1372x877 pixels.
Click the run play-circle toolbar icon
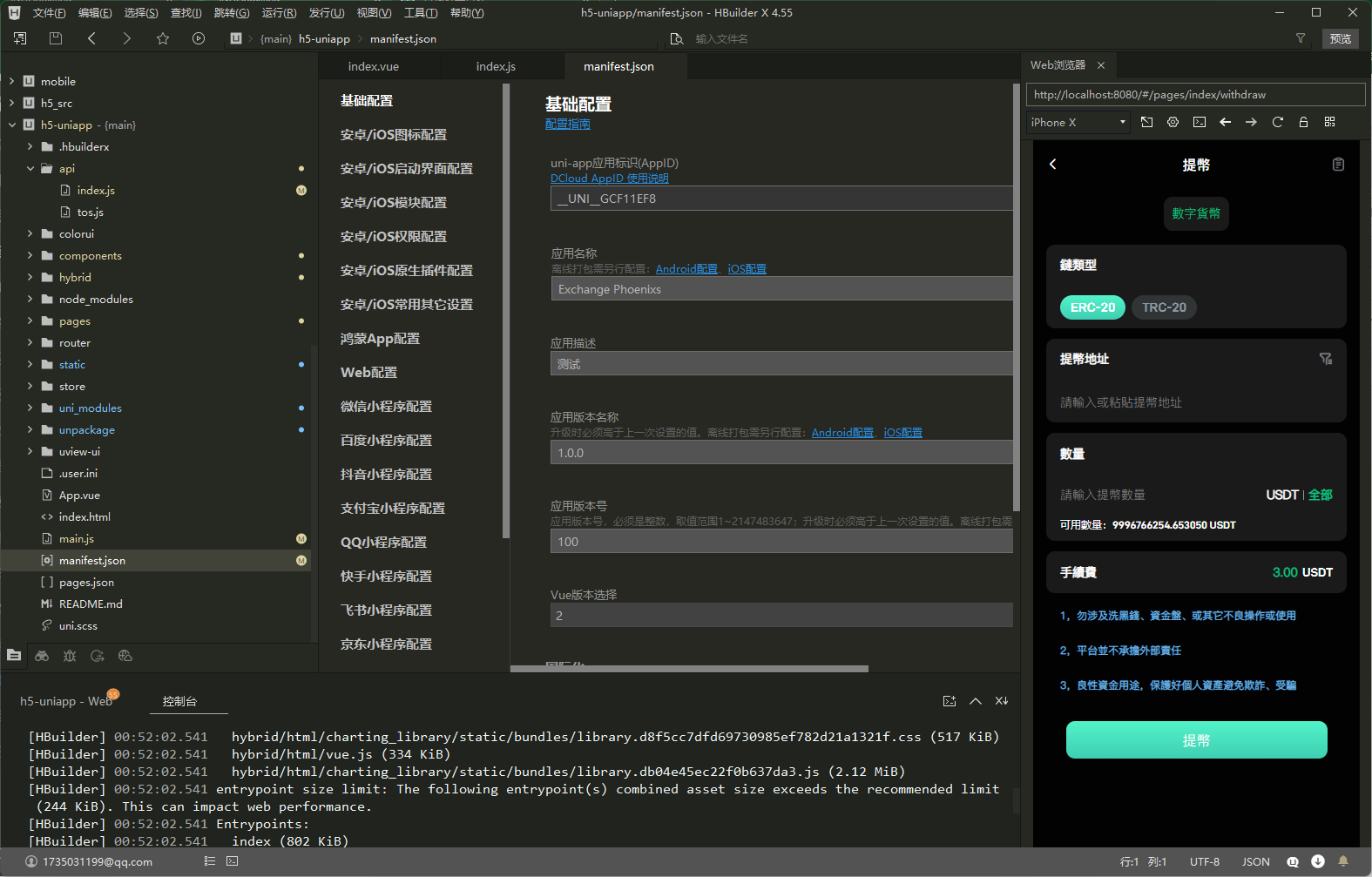199,38
